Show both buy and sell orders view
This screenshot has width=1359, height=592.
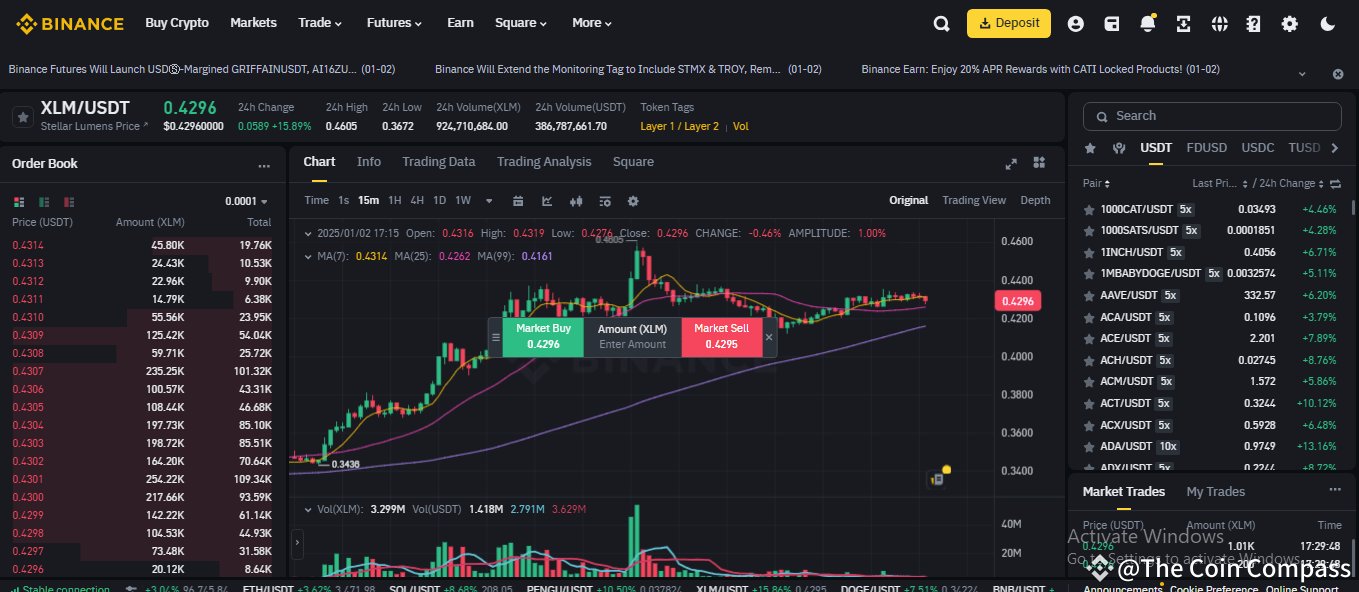[17, 201]
